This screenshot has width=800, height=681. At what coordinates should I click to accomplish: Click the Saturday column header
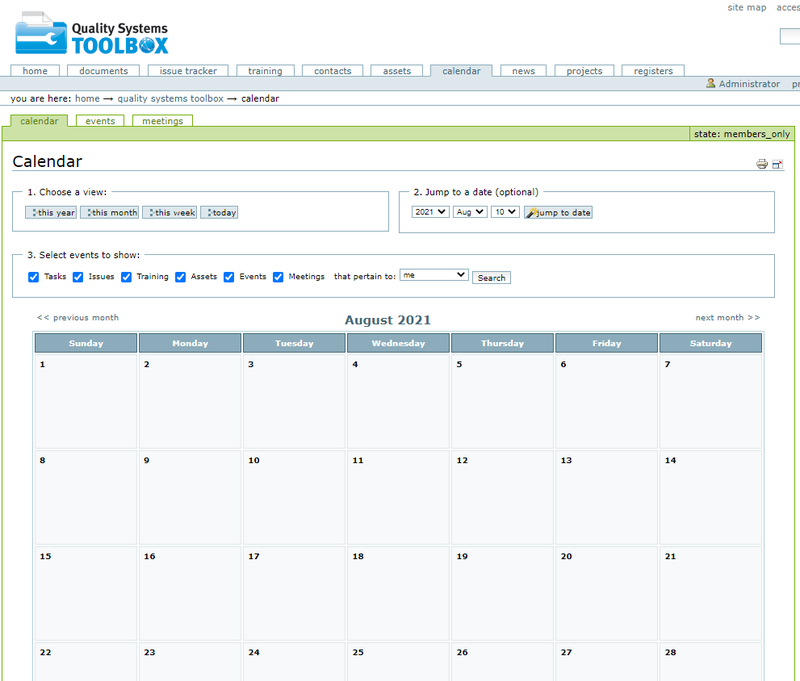(711, 343)
